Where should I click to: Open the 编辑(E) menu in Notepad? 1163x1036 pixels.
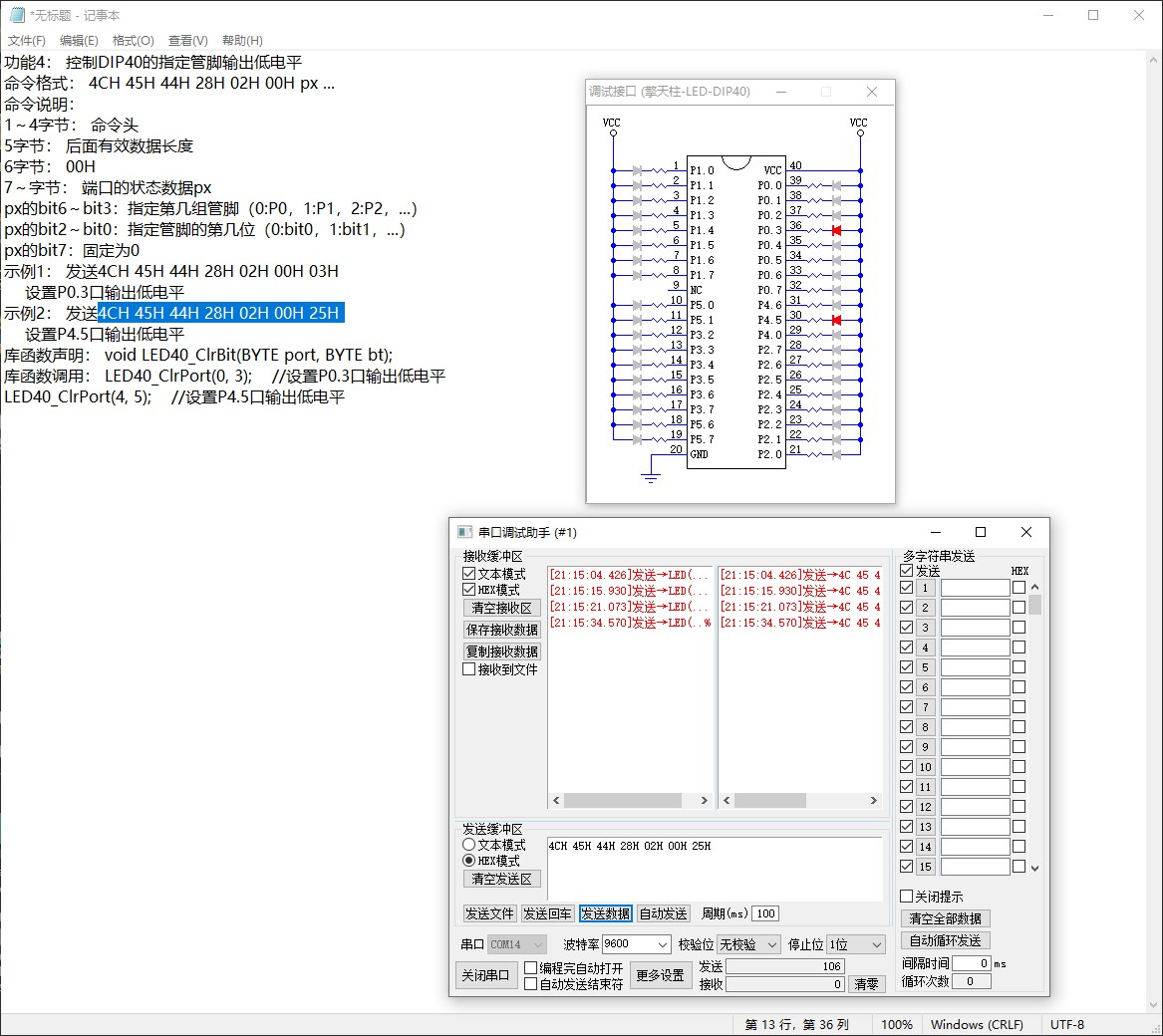point(79,40)
